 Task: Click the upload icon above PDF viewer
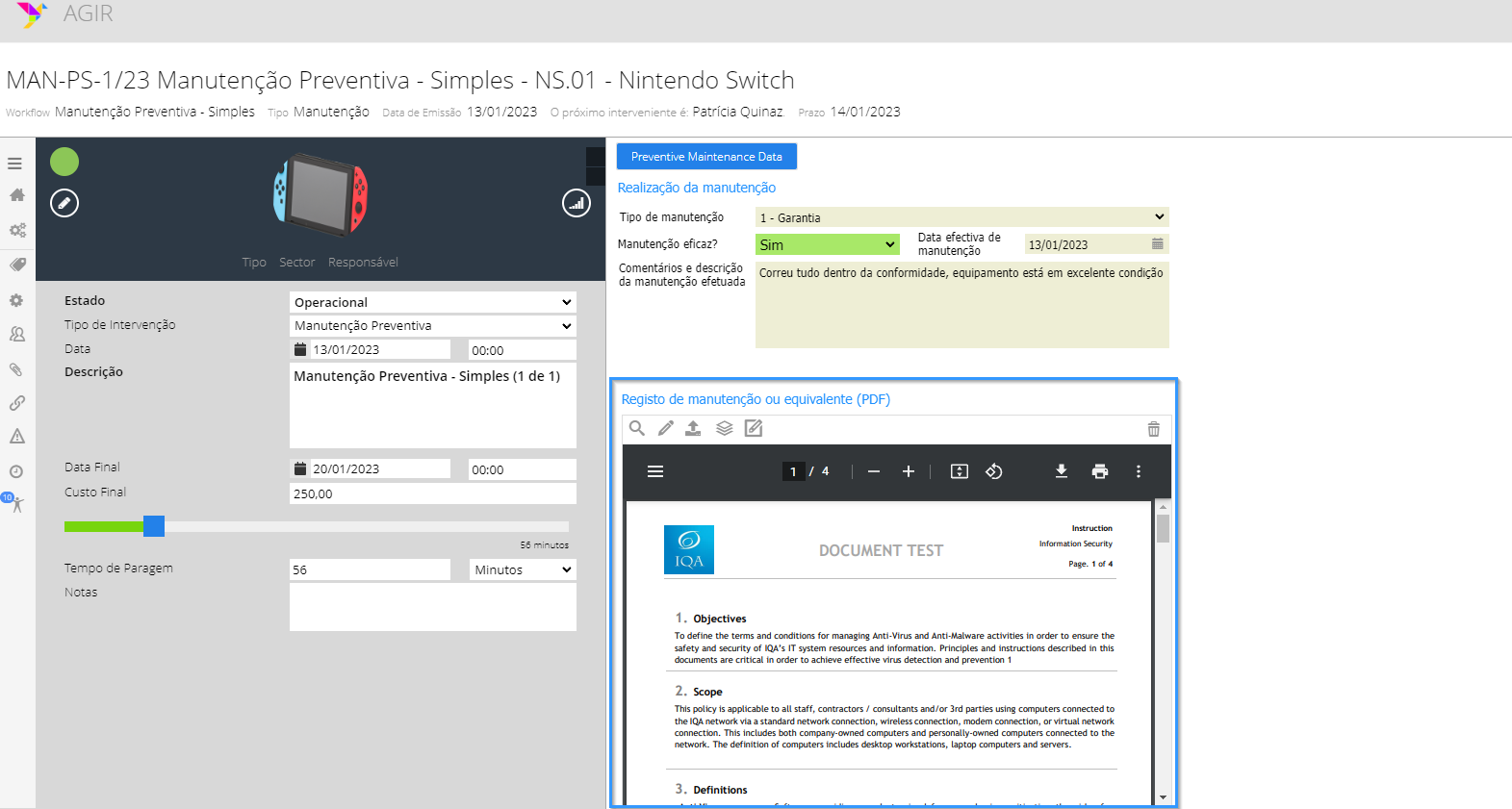click(x=693, y=428)
